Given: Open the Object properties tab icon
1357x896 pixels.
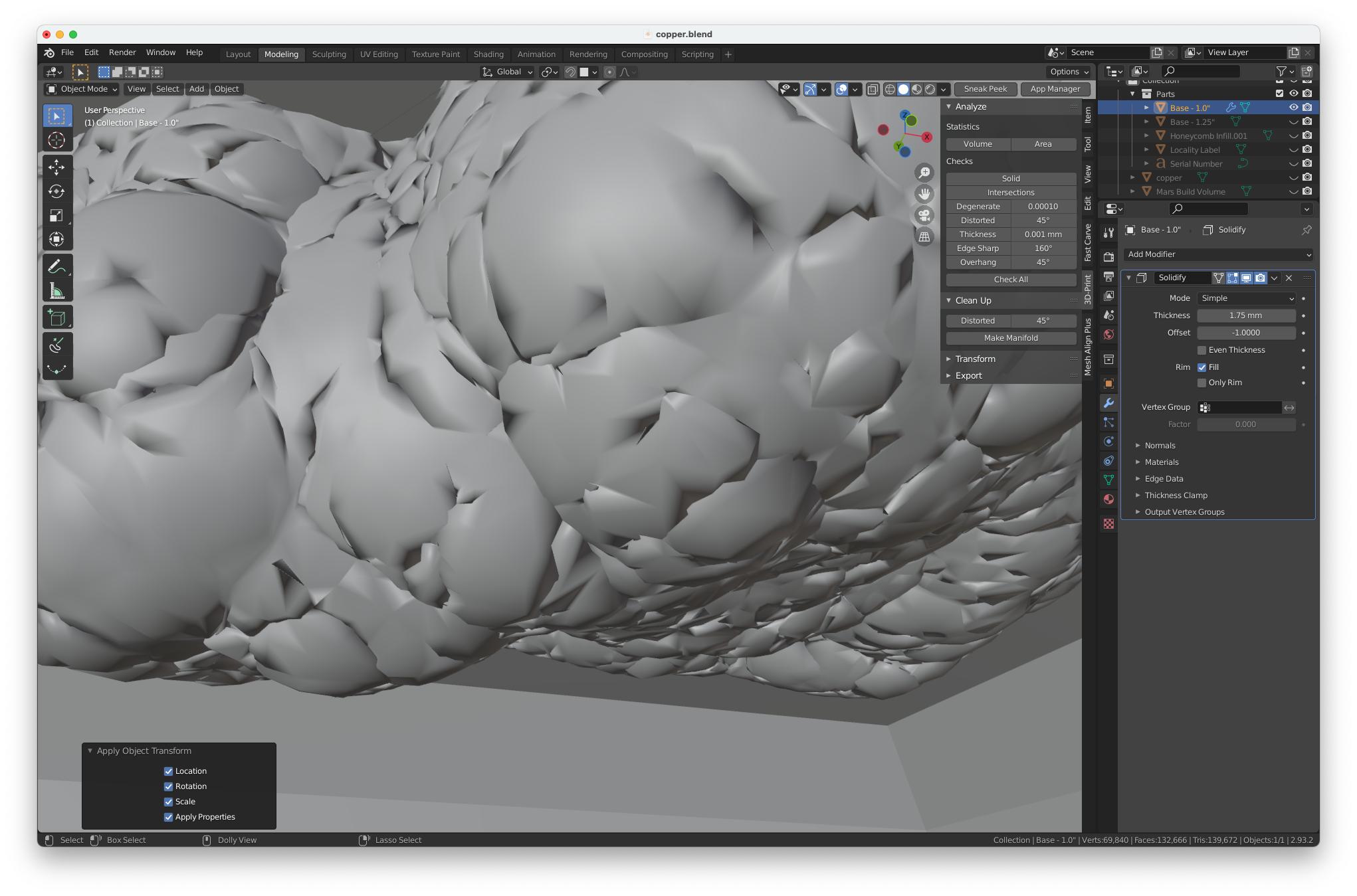Looking at the screenshot, I should pyautogui.click(x=1108, y=383).
